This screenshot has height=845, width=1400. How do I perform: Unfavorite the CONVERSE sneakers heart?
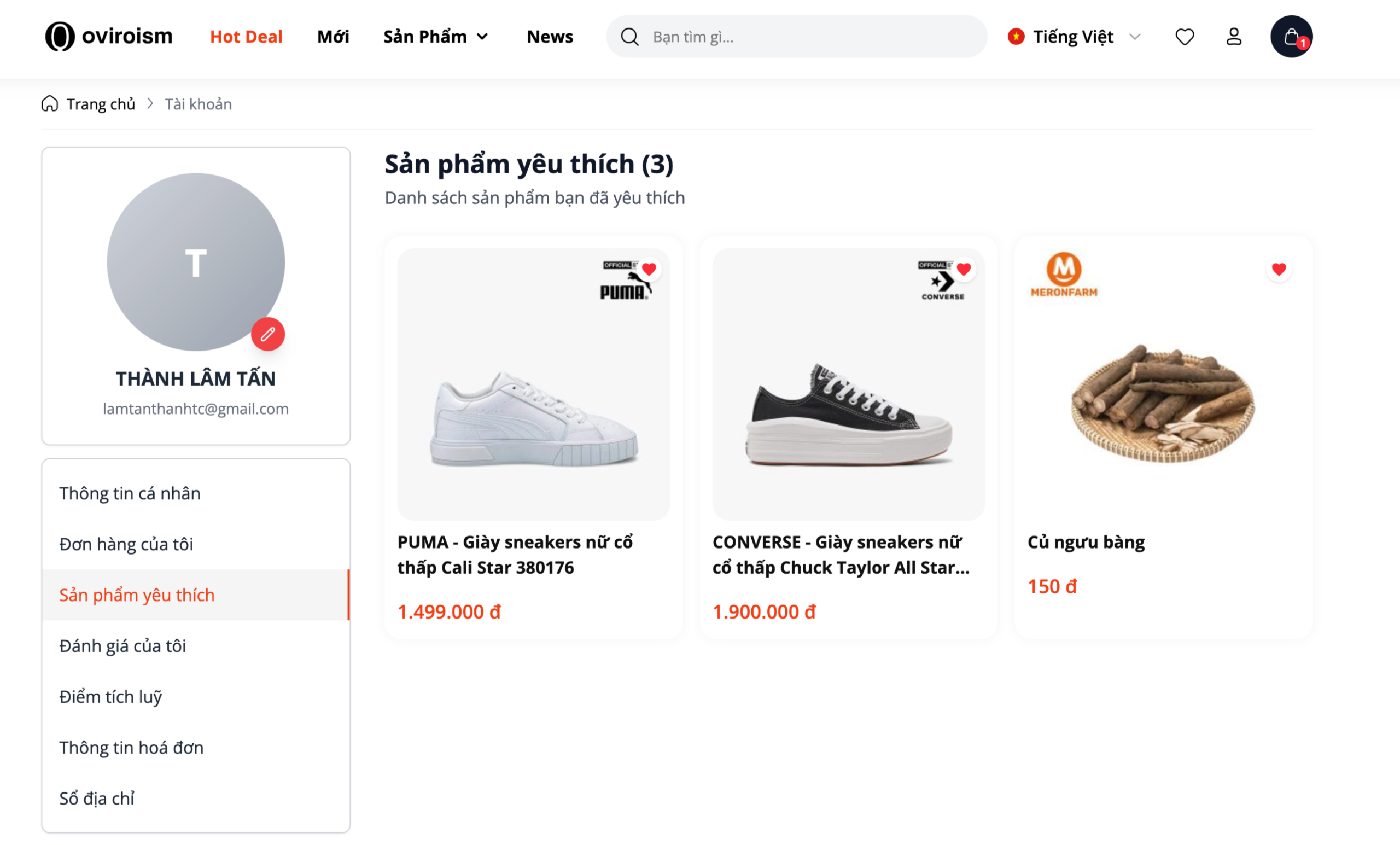tap(964, 269)
